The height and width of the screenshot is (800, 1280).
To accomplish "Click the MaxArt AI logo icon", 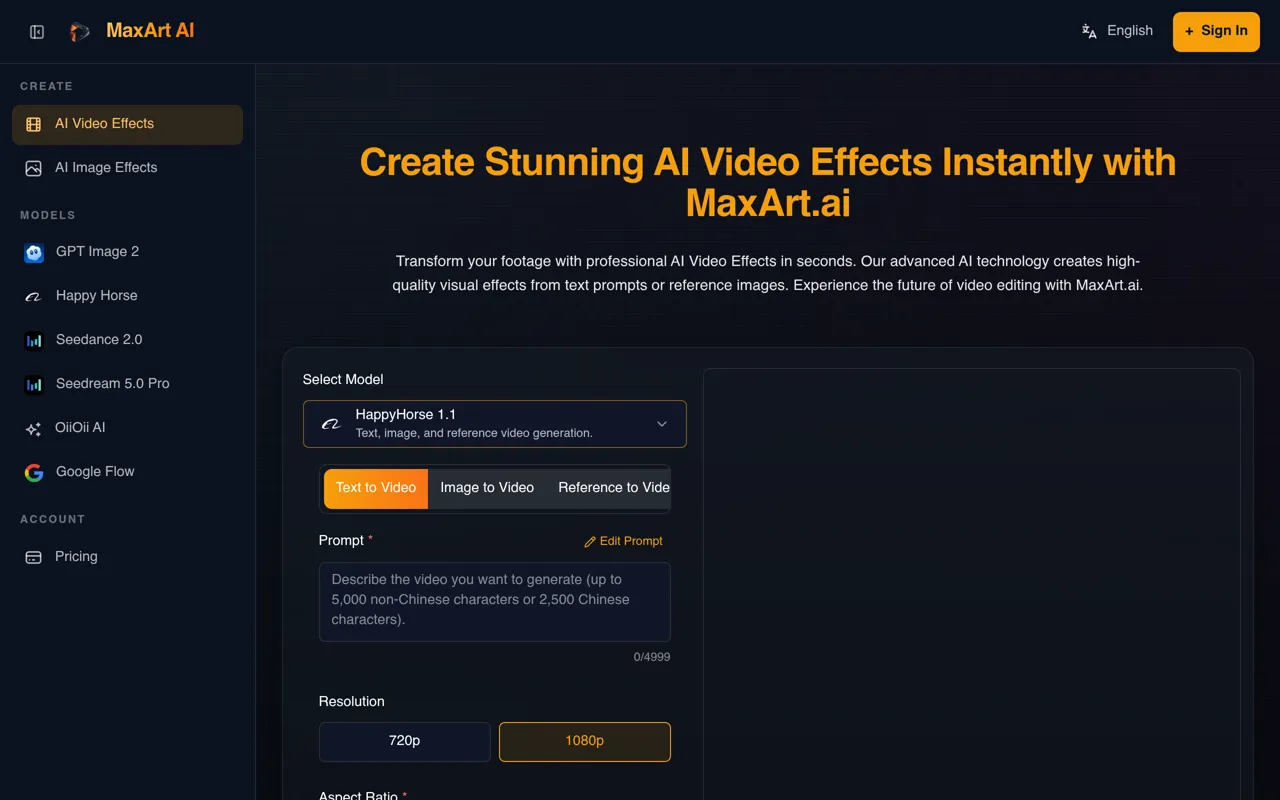I will point(79,32).
